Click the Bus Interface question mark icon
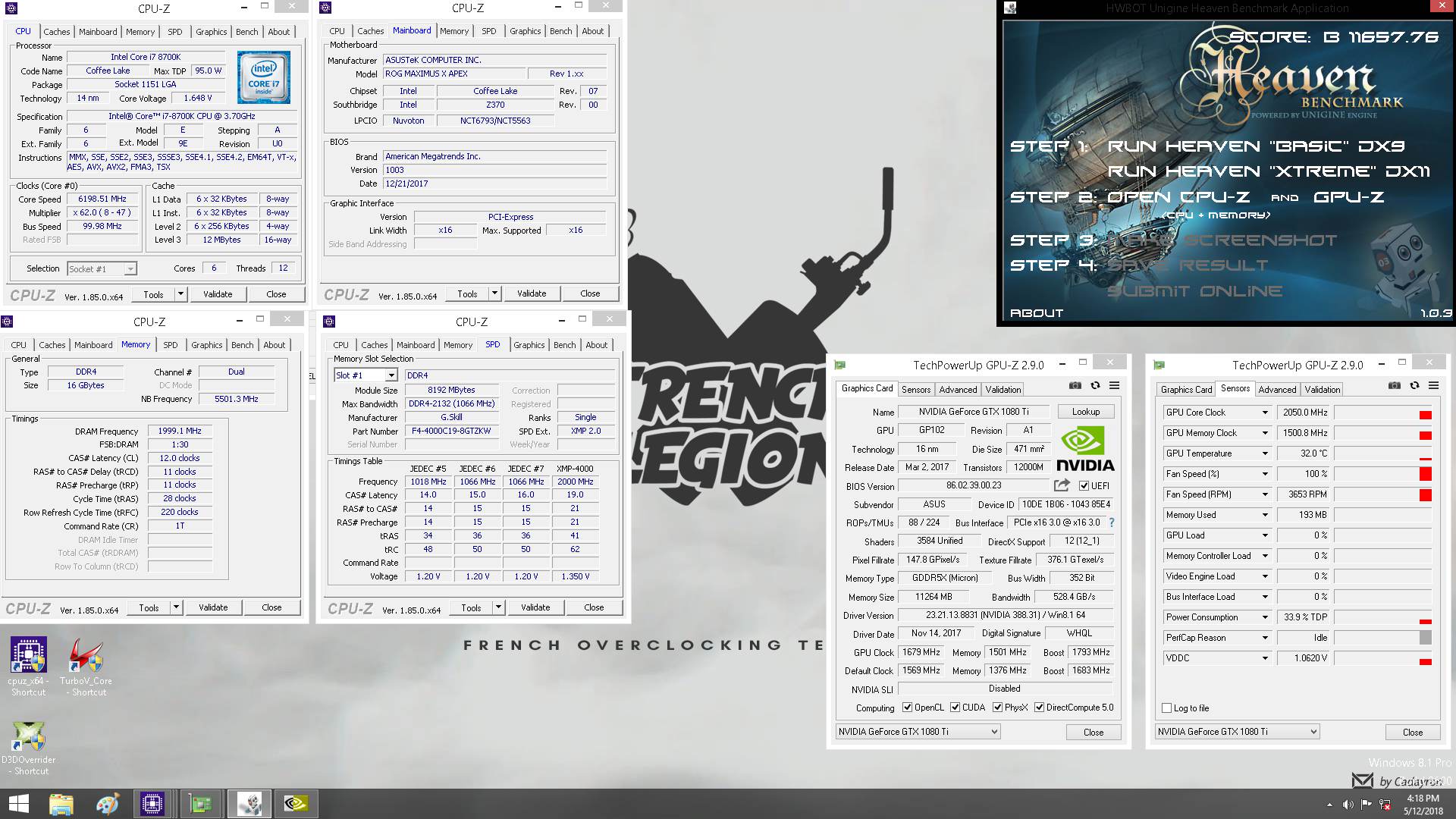The image size is (1456, 819). (x=1112, y=522)
